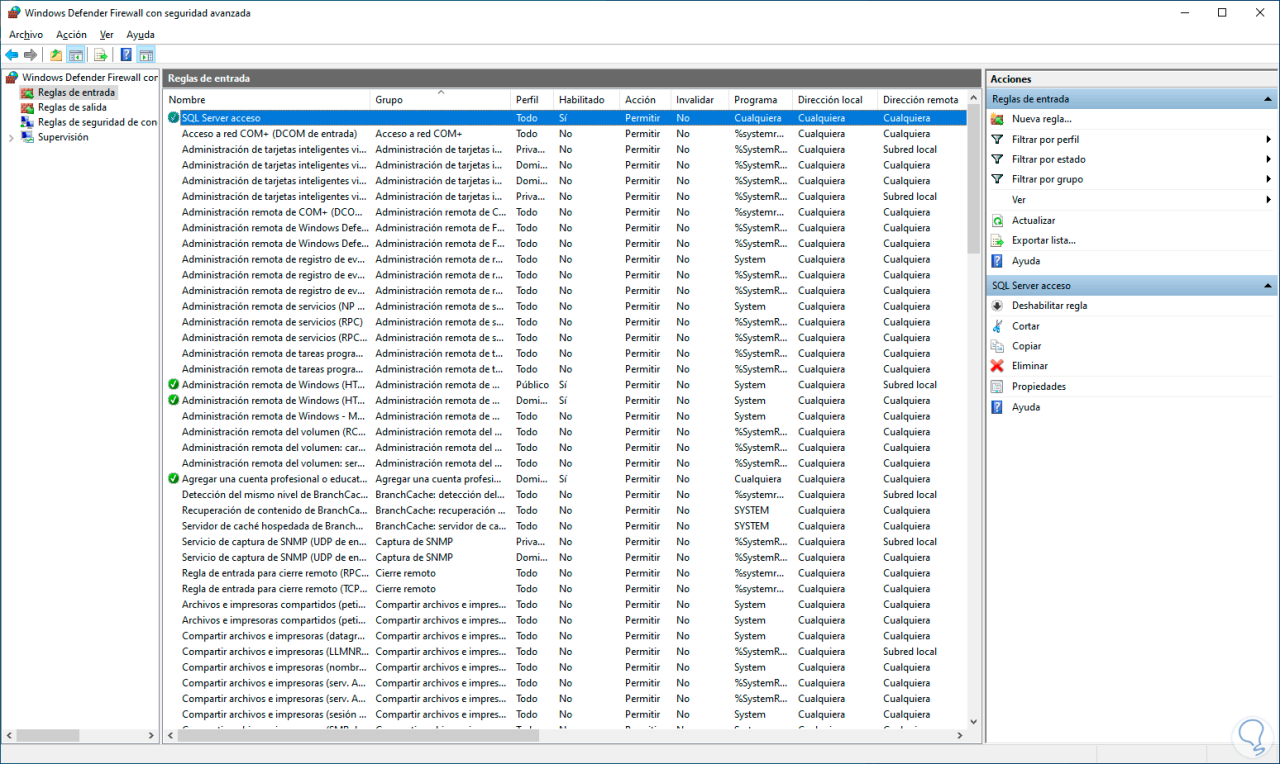Sort by the Grupo column header

tap(440, 99)
